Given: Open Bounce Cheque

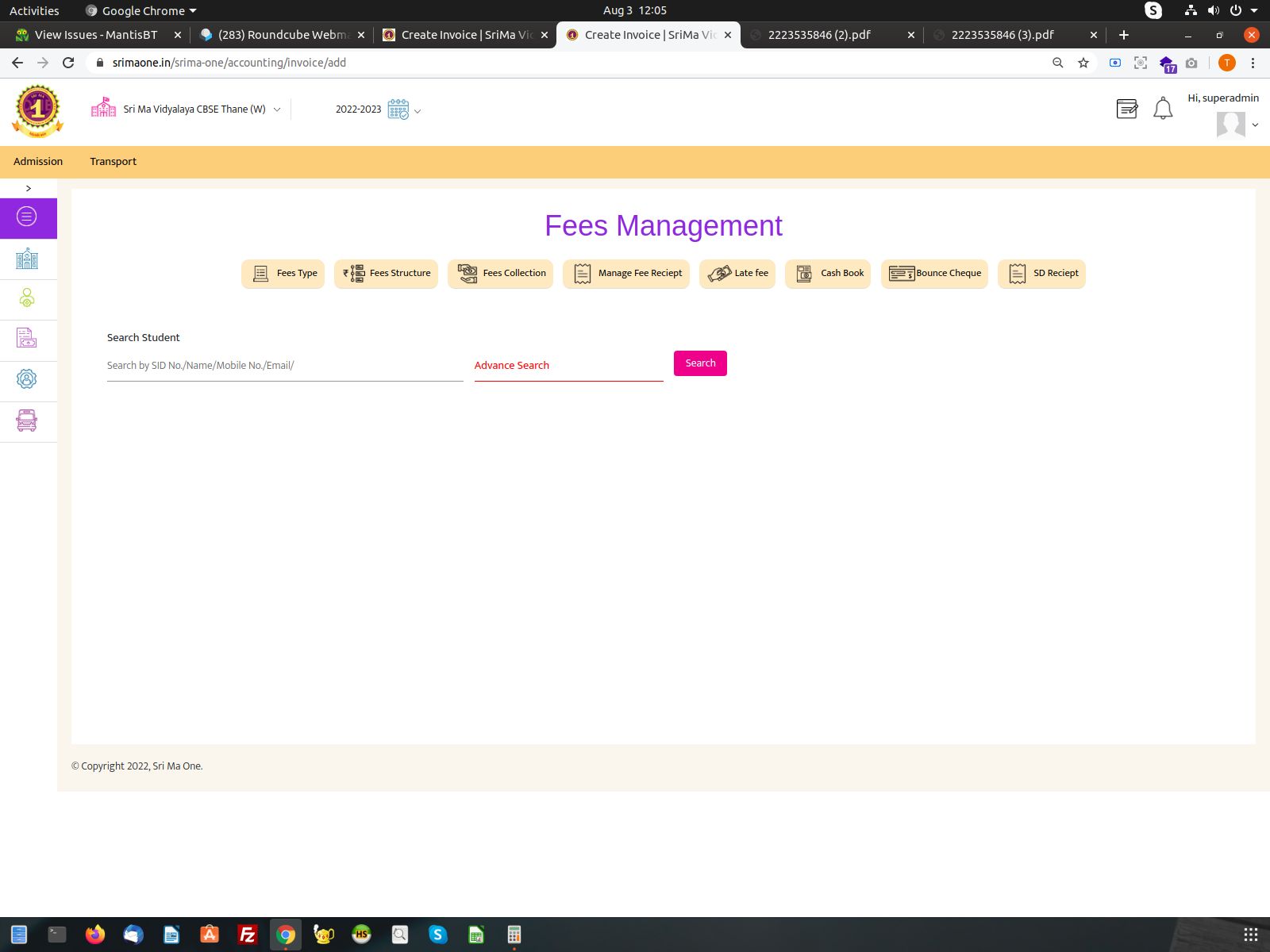Looking at the screenshot, I should point(934,274).
